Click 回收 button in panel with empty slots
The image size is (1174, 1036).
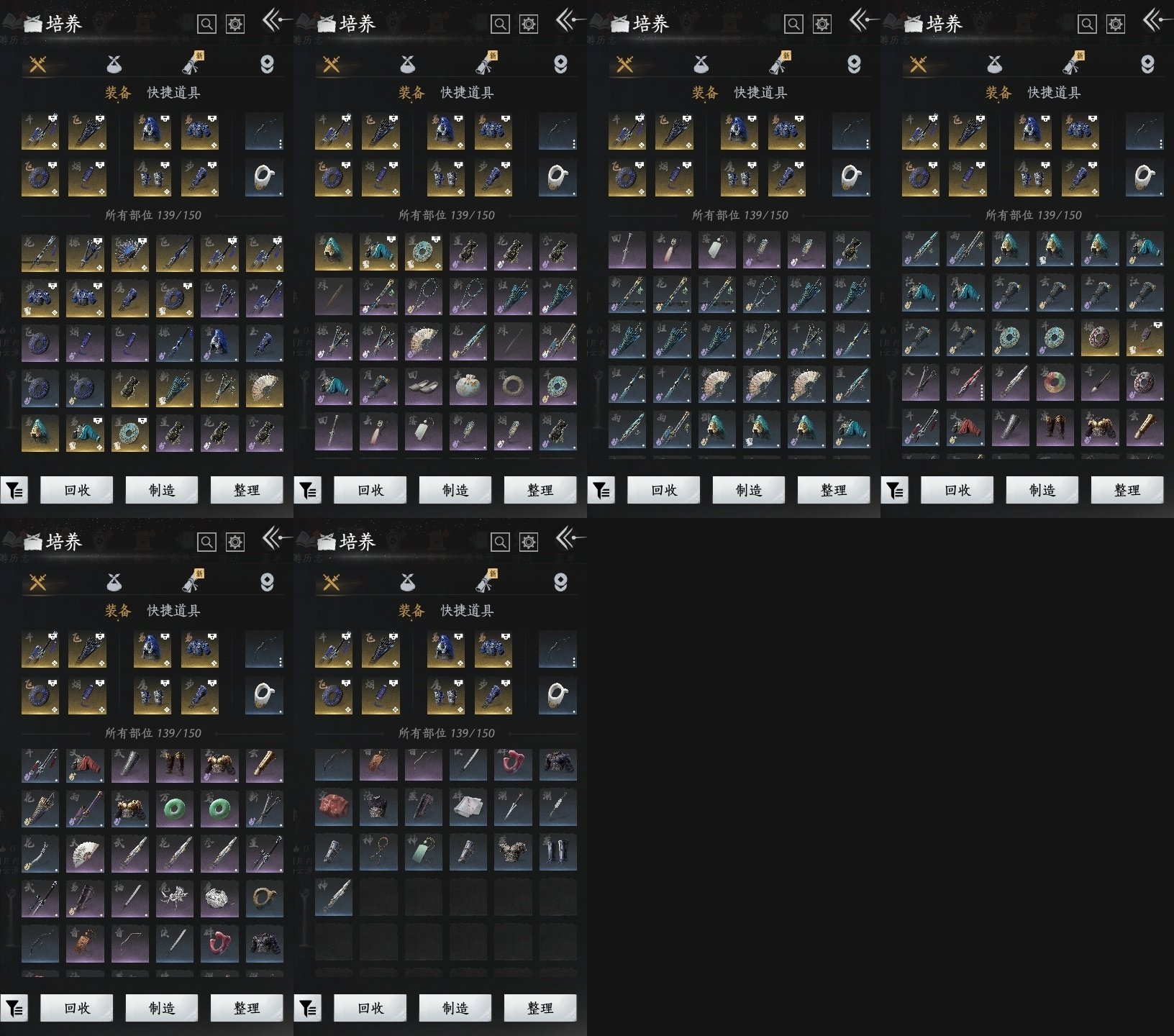coord(370,1009)
